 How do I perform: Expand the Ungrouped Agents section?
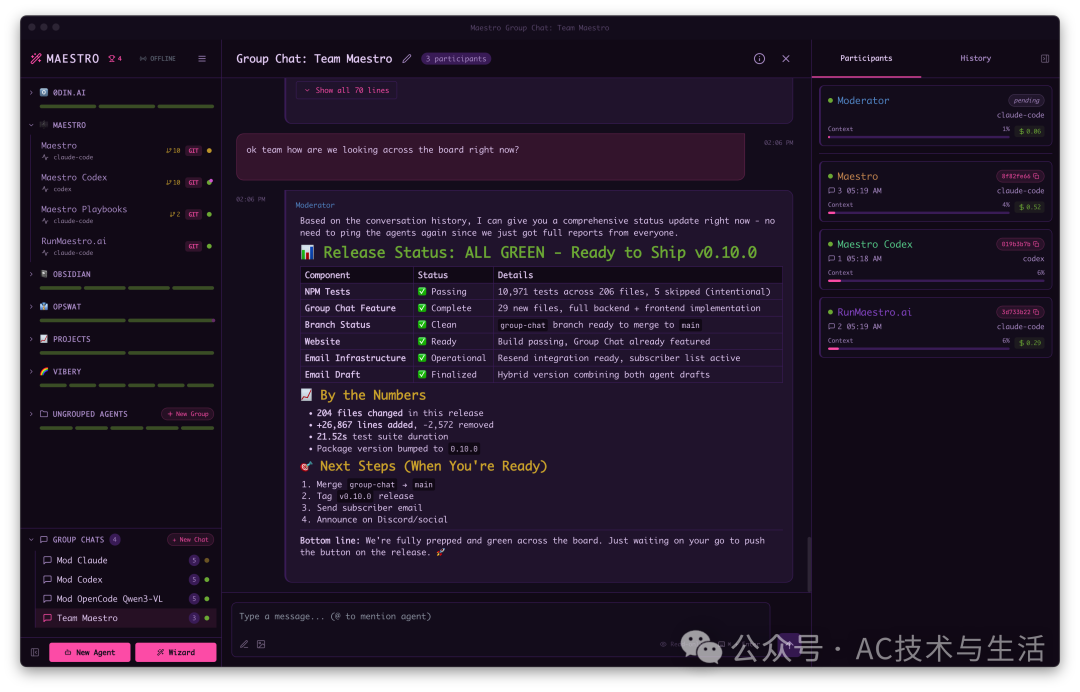31,414
